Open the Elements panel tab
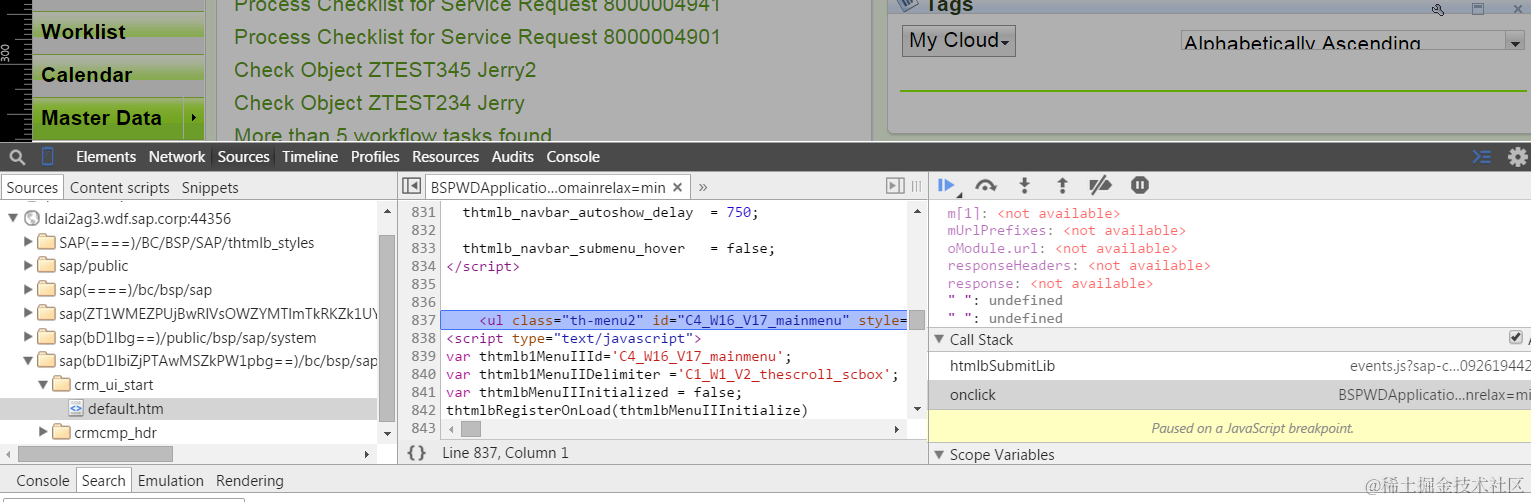1531x502 pixels. [x=106, y=157]
